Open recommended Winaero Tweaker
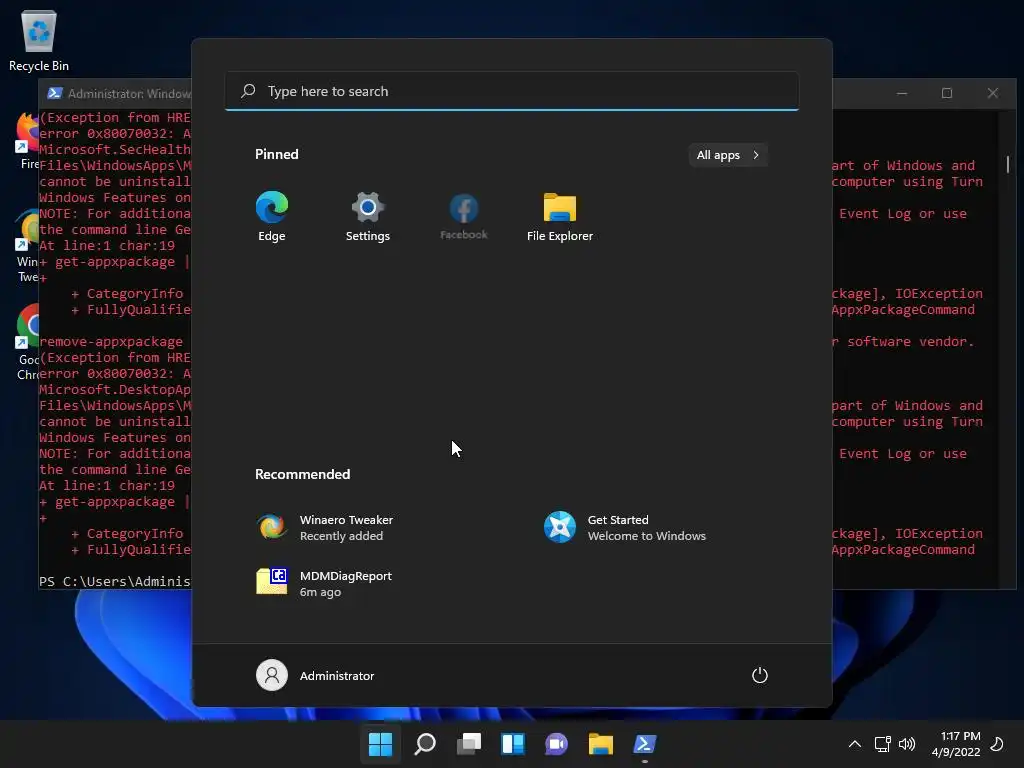 click(x=327, y=528)
